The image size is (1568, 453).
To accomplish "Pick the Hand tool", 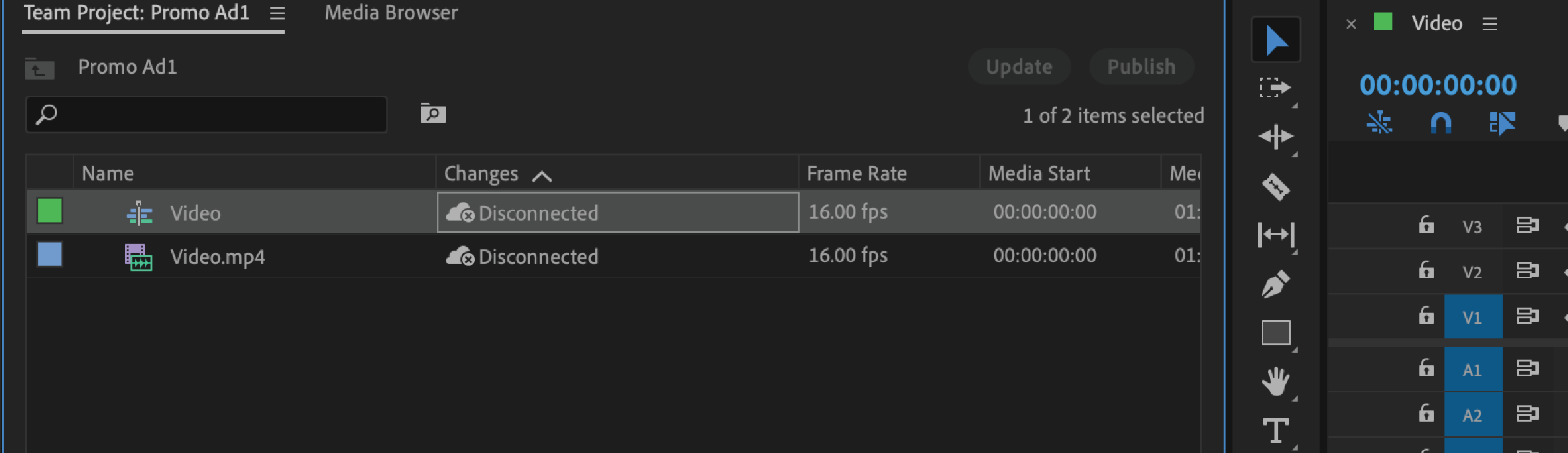I will pyautogui.click(x=1276, y=382).
